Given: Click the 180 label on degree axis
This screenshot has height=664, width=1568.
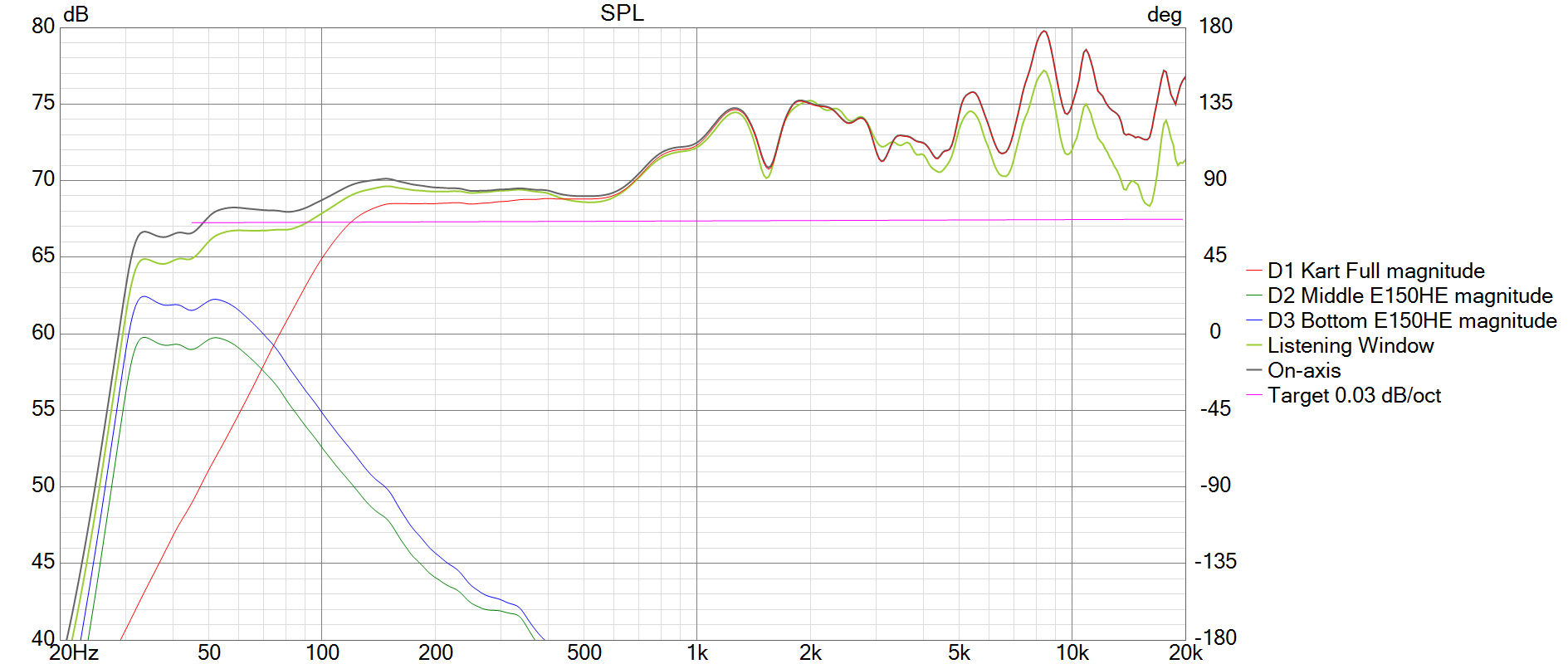Looking at the screenshot, I should 1215,27.
